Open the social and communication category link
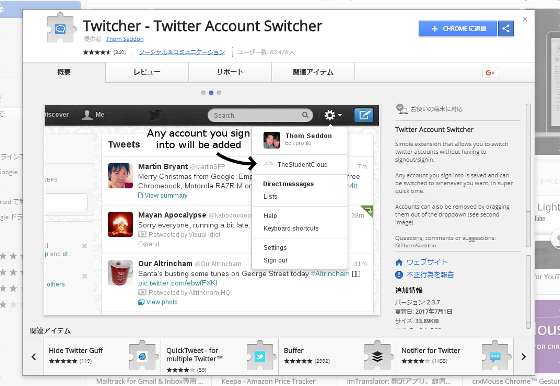560x386 pixels. point(182,52)
